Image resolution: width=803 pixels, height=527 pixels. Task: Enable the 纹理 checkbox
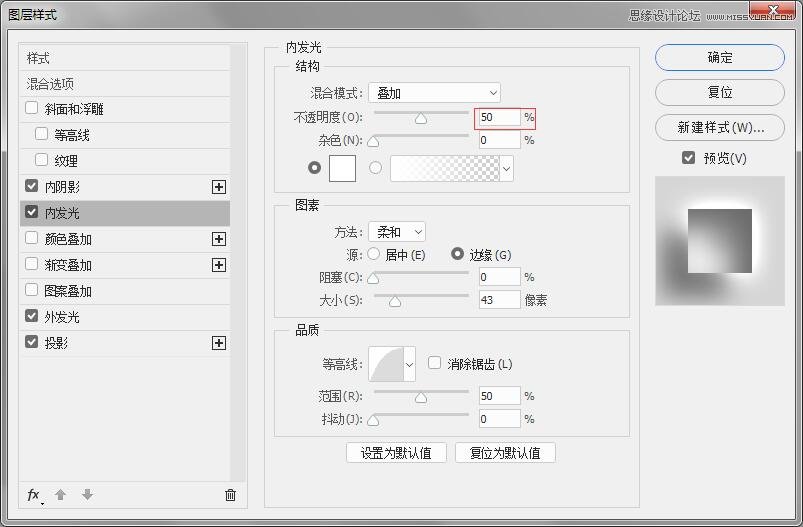41,160
